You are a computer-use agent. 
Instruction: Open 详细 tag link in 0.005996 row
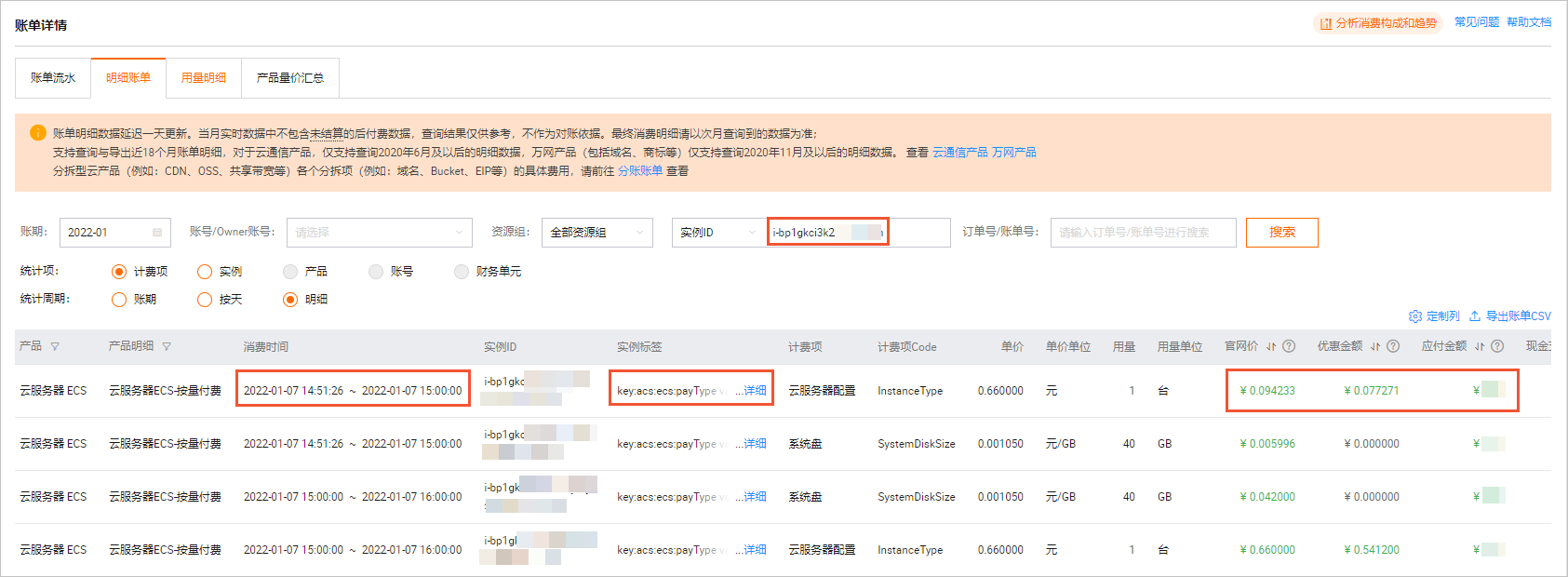(x=756, y=444)
